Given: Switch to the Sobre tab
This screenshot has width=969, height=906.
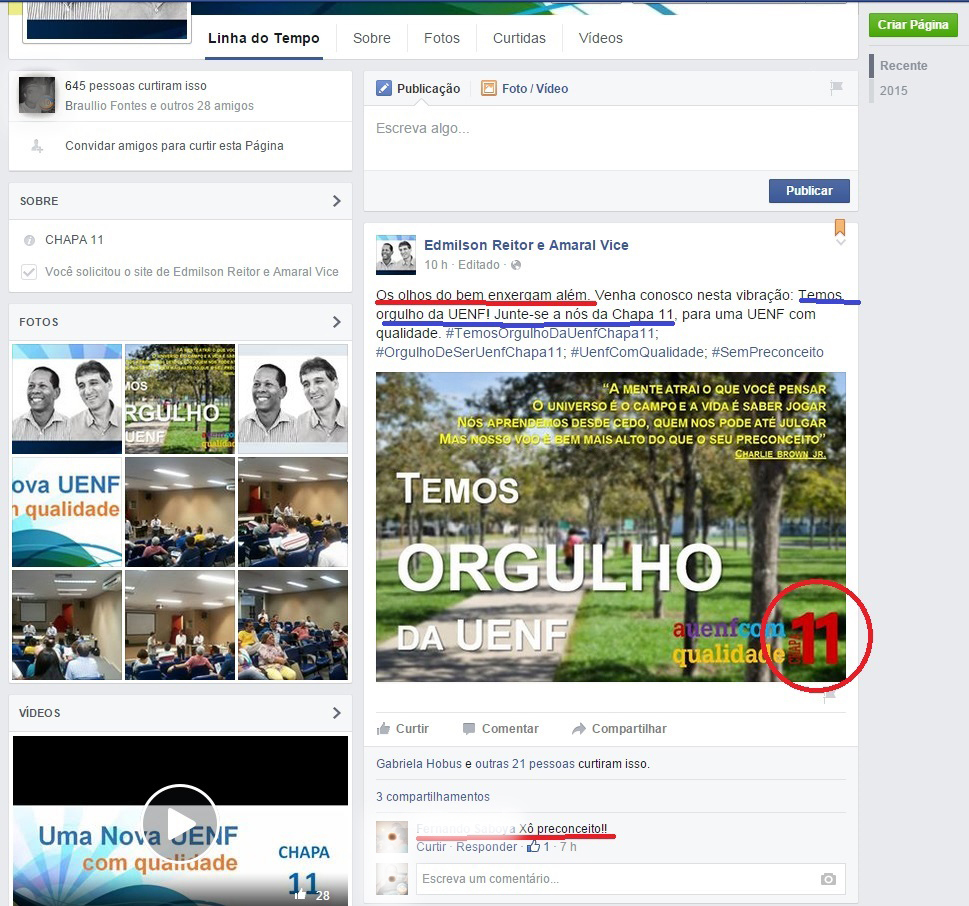Looking at the screenshot, I should pyautogui.click(x=371, y=38).
